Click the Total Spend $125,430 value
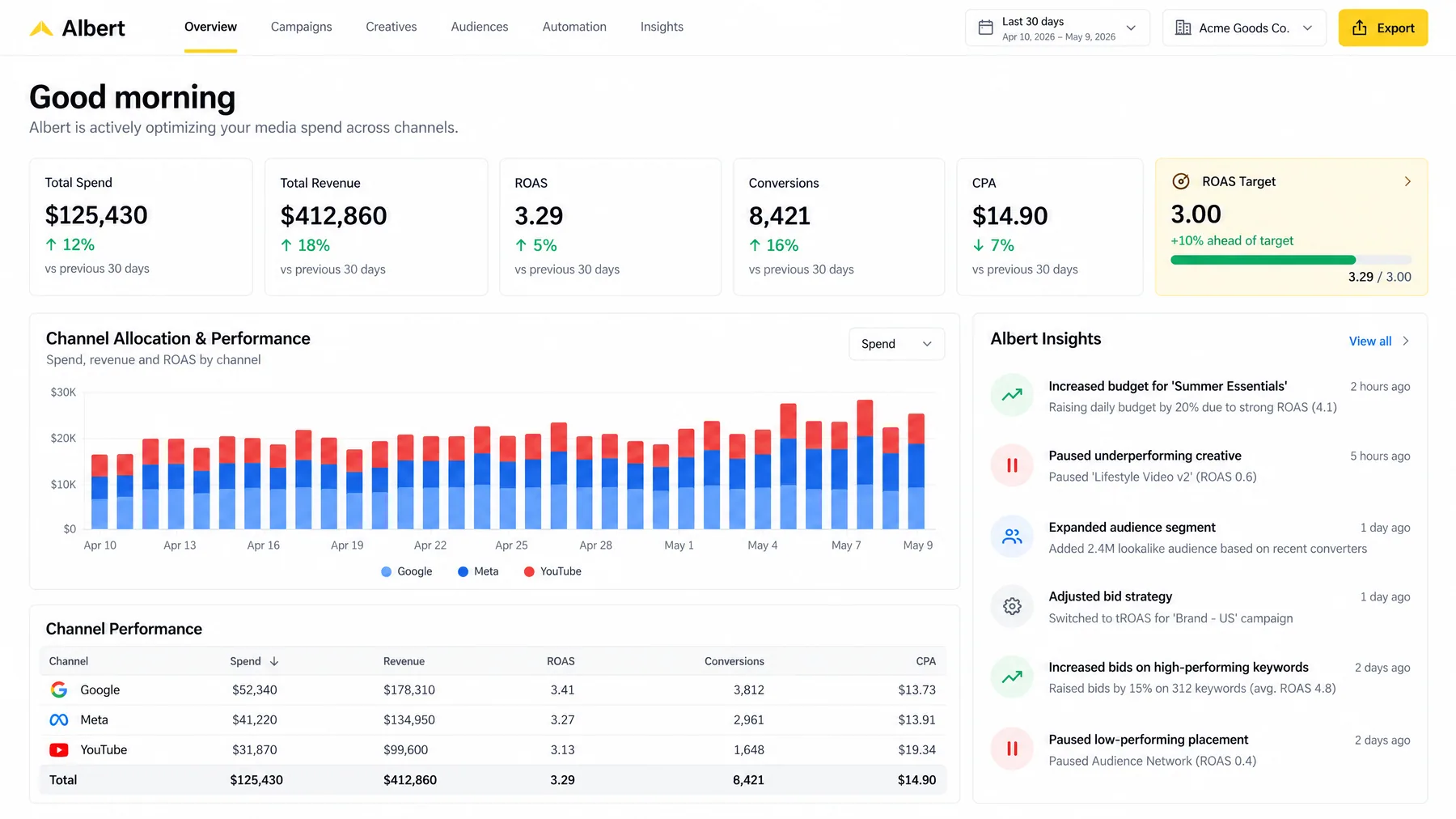The width and height of the screenshot is (1456, 819). click(96, 215)
